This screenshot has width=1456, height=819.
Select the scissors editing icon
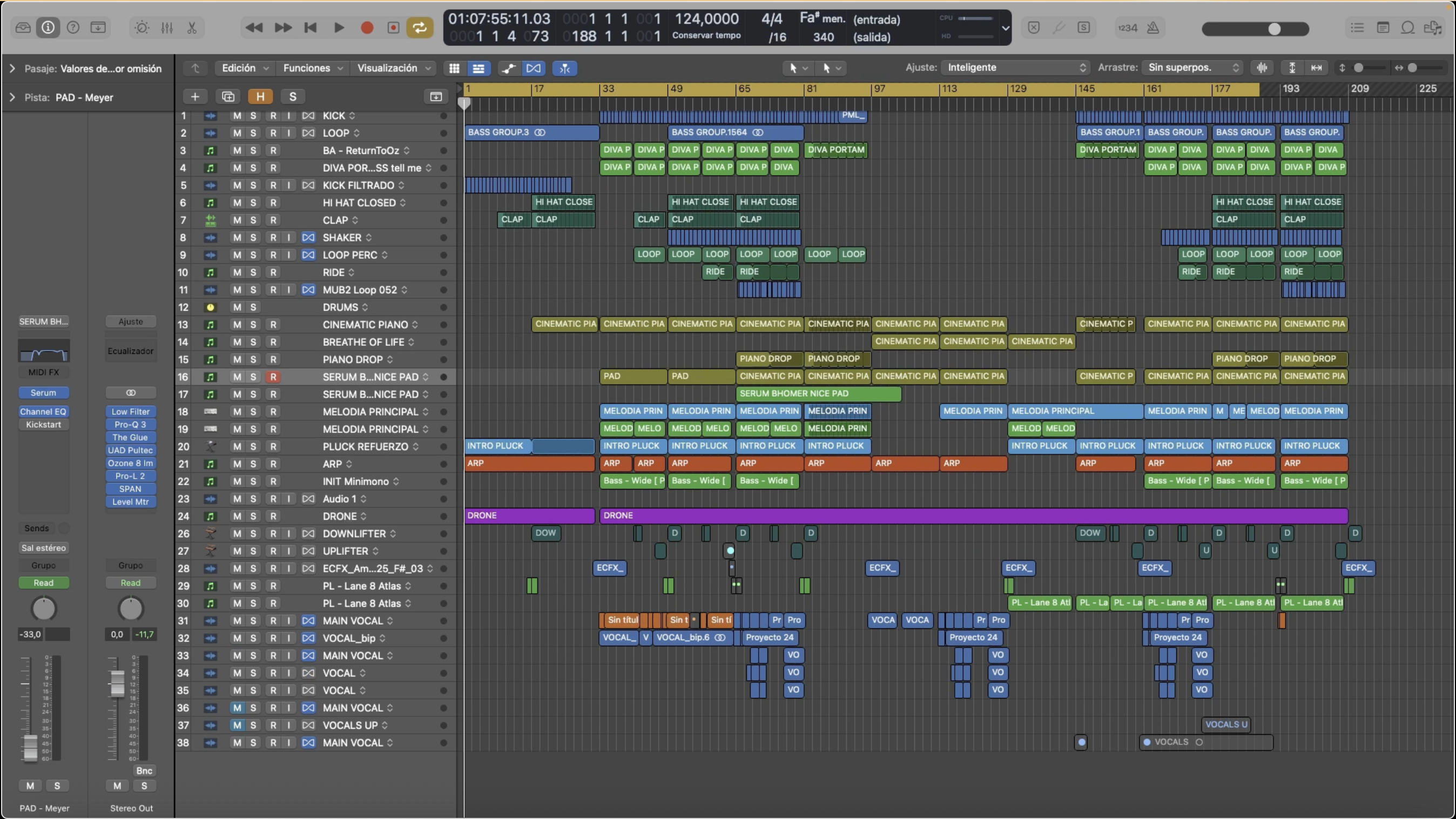(x=192, y=28)
